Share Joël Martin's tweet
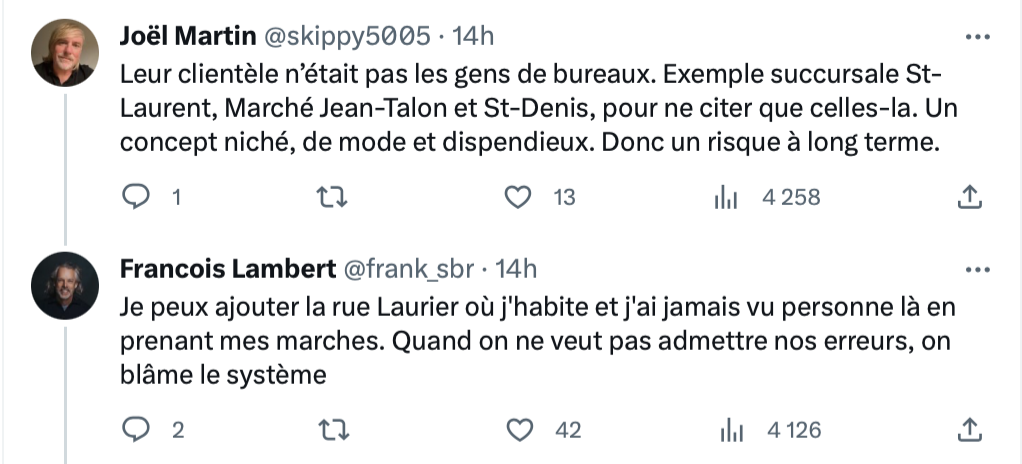1022x464 pixels. pyautogui.click(x=969, y=197)
